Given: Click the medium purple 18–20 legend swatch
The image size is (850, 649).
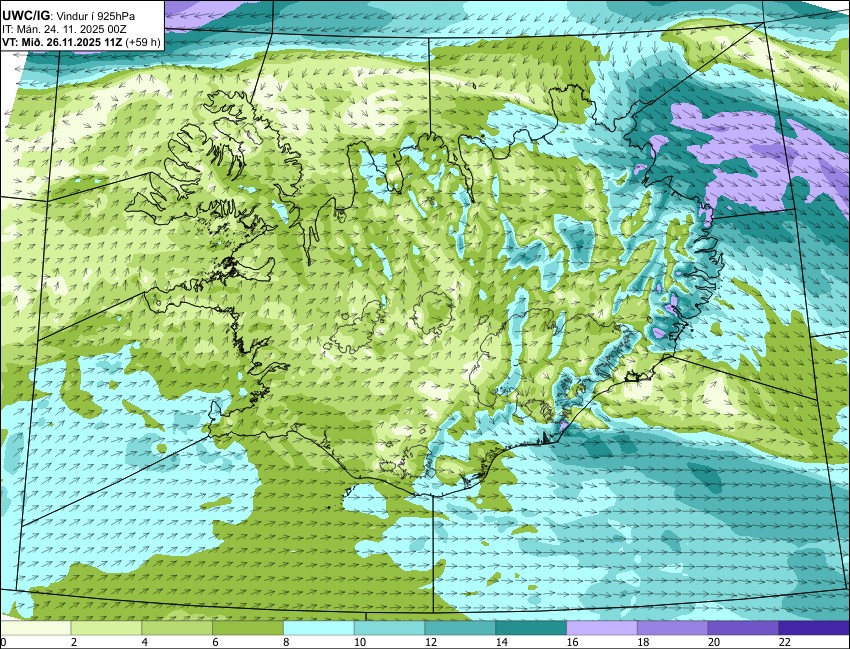Looking at the screenshot, I should [673, 628].
